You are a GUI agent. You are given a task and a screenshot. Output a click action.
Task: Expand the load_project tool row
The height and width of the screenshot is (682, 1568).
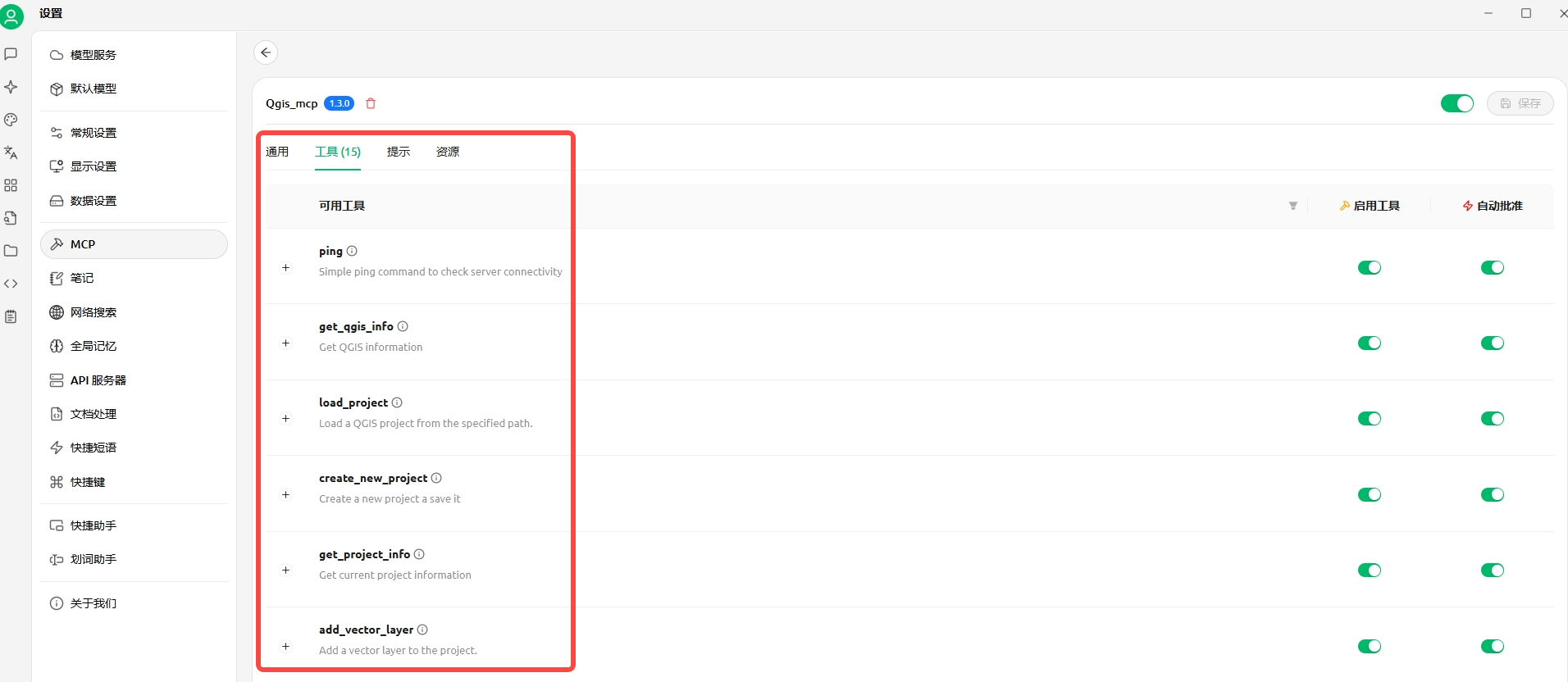285,418
